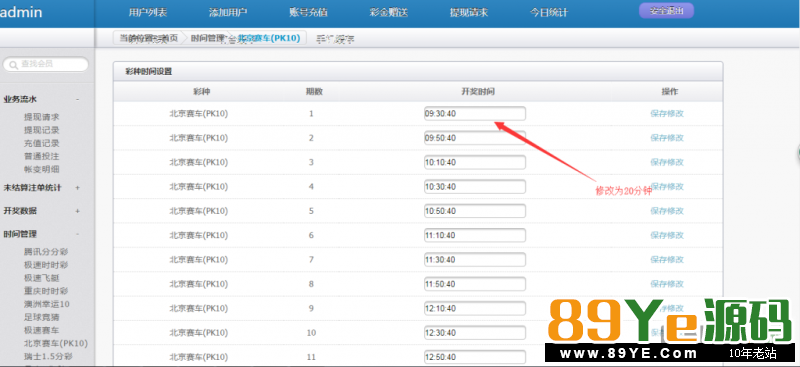Select 澳洲幸运10 under 时间管理
This screenshot has height=367, width=800.
click(x=46, y=304)
